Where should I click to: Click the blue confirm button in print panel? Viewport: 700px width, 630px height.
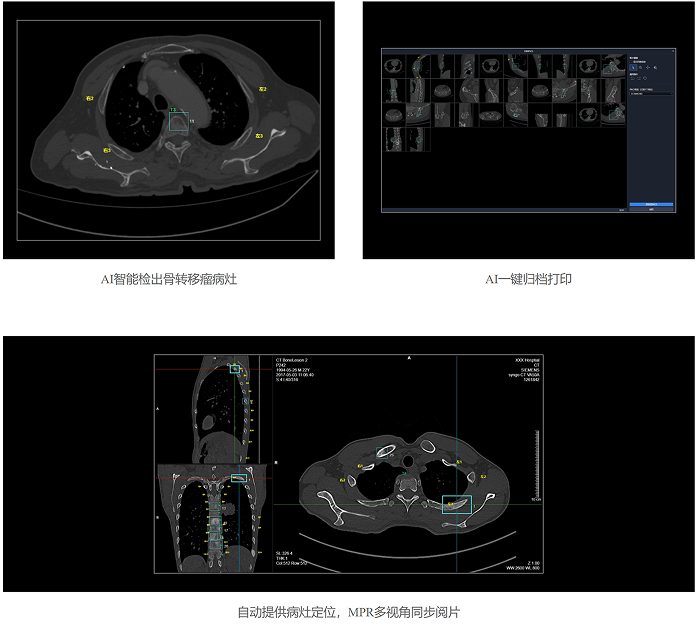pos(651,203)
